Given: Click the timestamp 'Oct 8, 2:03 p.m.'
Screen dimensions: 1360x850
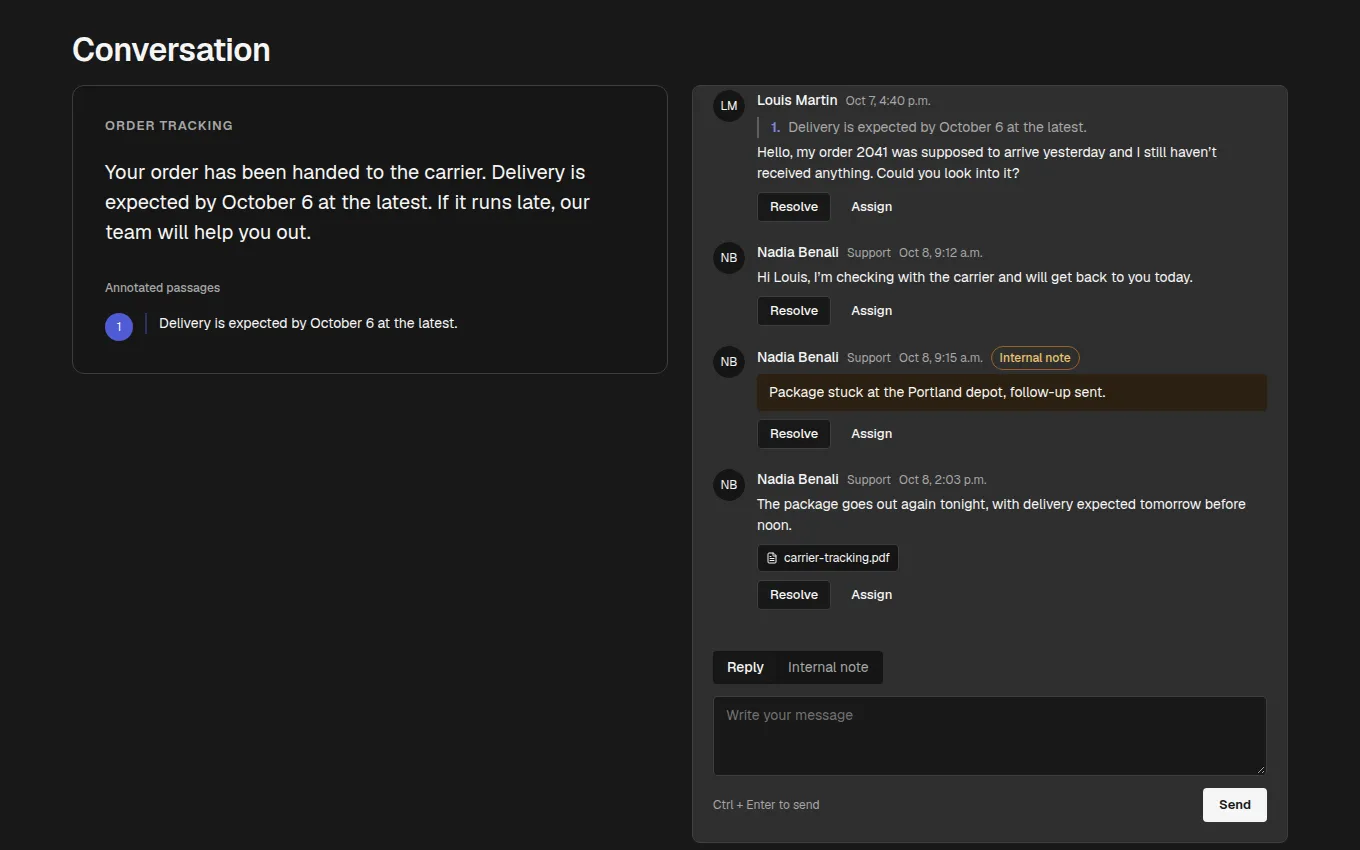Looking at the screenshot, I should (943, 480).
